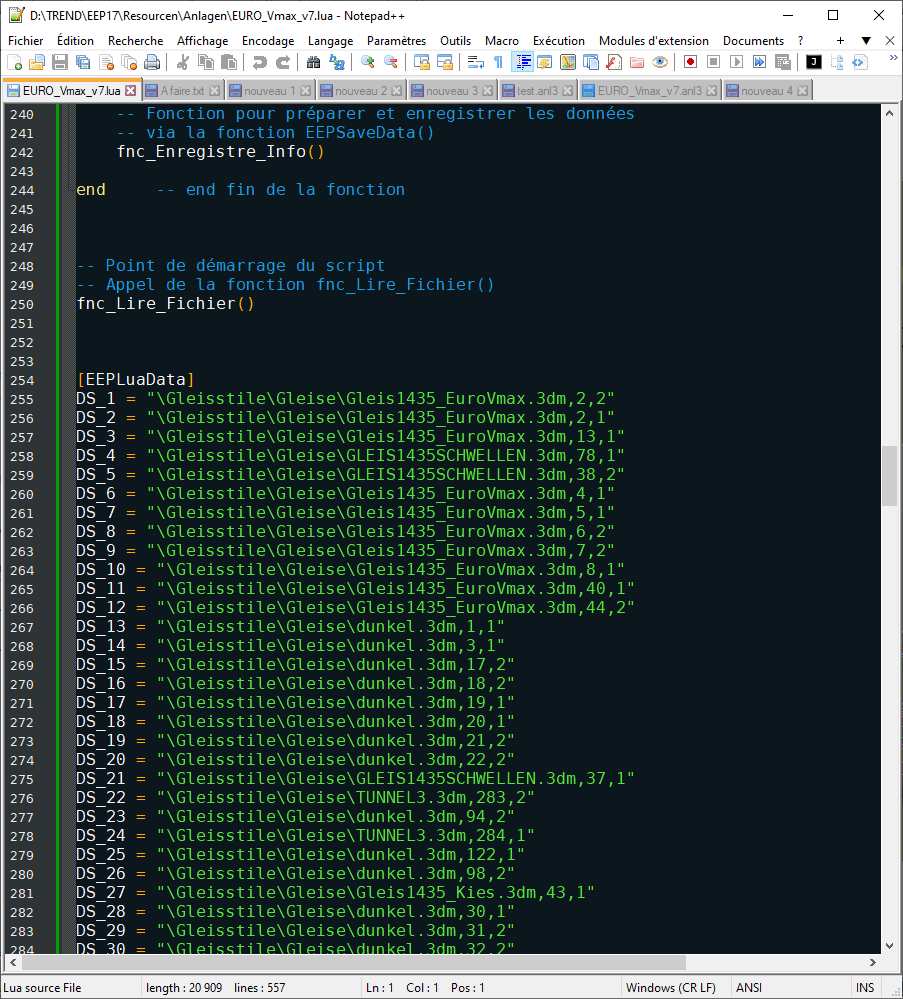Click the user-defined language icon
The image size is (903, 999).
coord(544,62)
